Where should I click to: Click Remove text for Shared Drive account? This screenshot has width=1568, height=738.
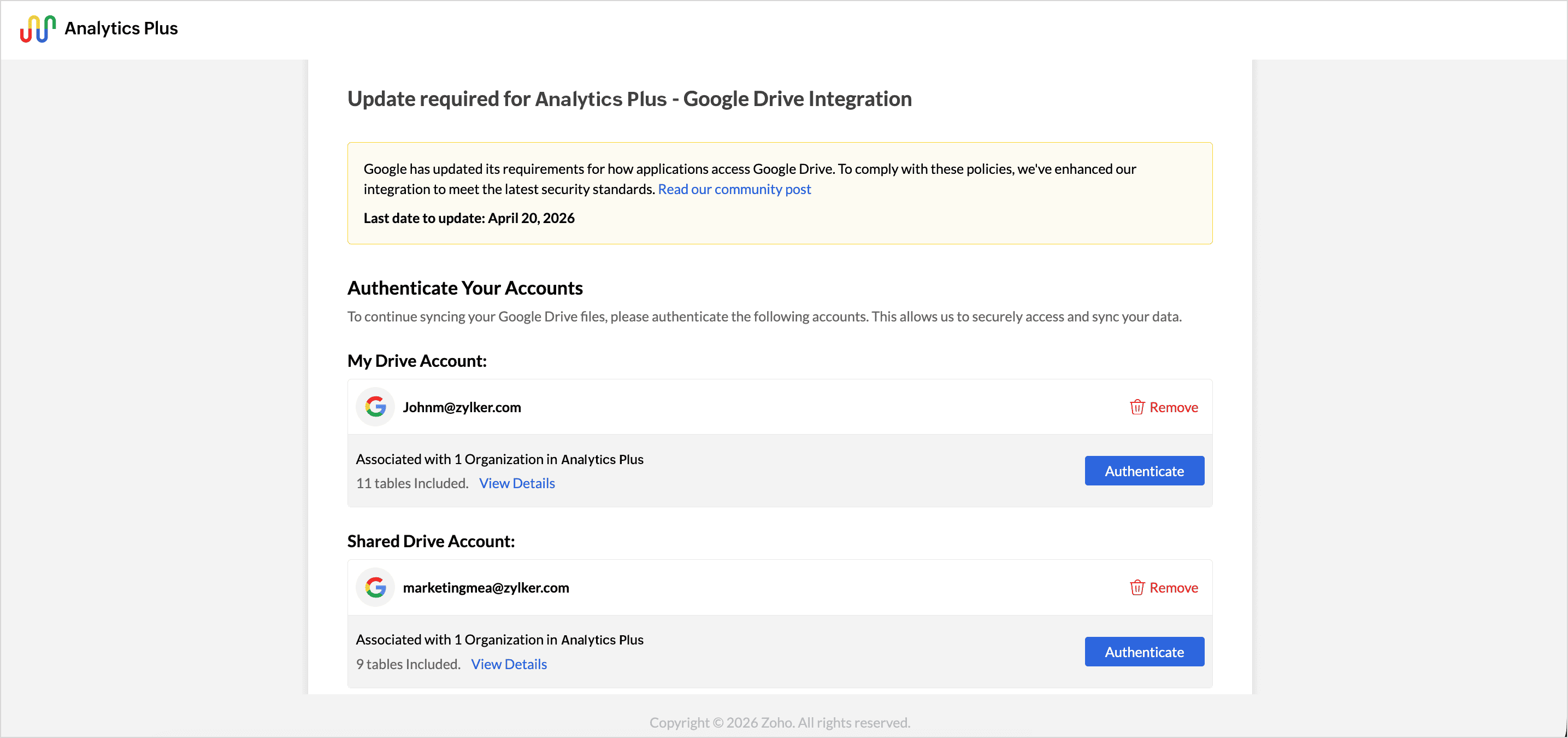click(1173, 587)
